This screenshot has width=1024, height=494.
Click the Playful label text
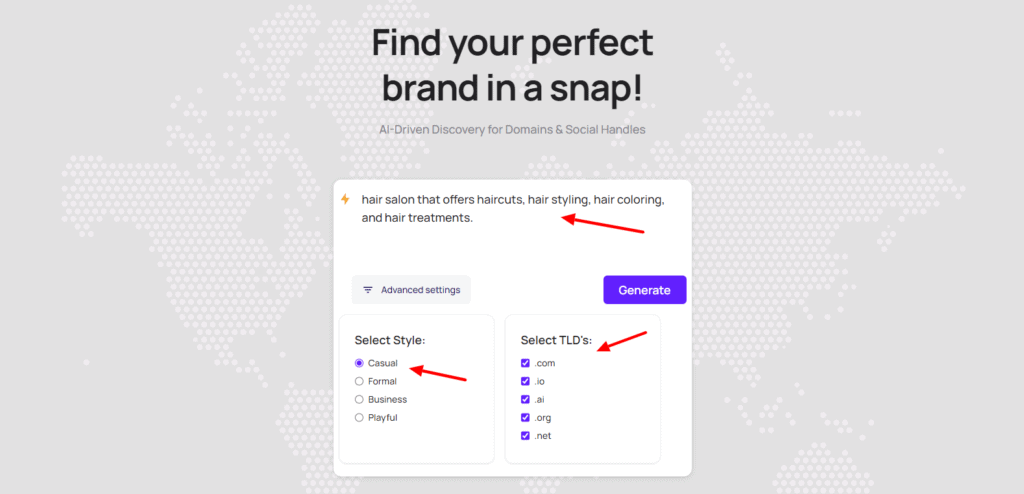pos(383,418)
